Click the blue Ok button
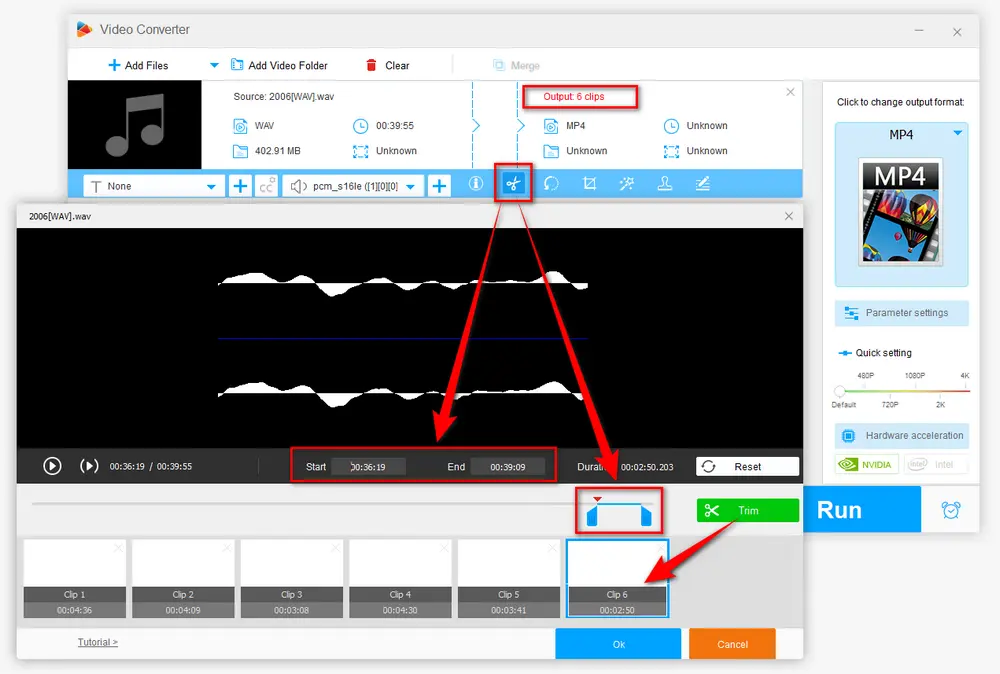 pos(618,644)
